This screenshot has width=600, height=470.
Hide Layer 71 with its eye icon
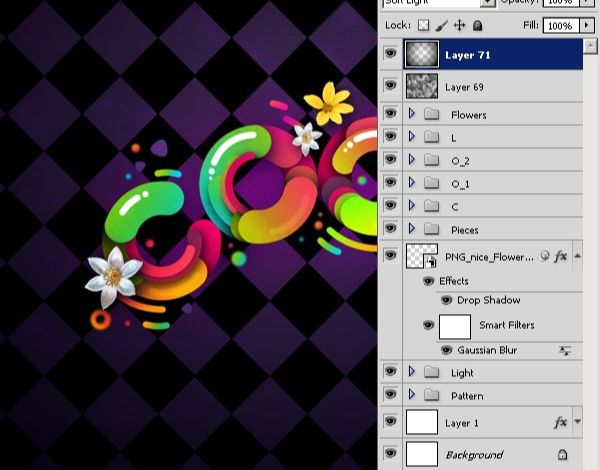pyautogui.click(x=390, y=53)
